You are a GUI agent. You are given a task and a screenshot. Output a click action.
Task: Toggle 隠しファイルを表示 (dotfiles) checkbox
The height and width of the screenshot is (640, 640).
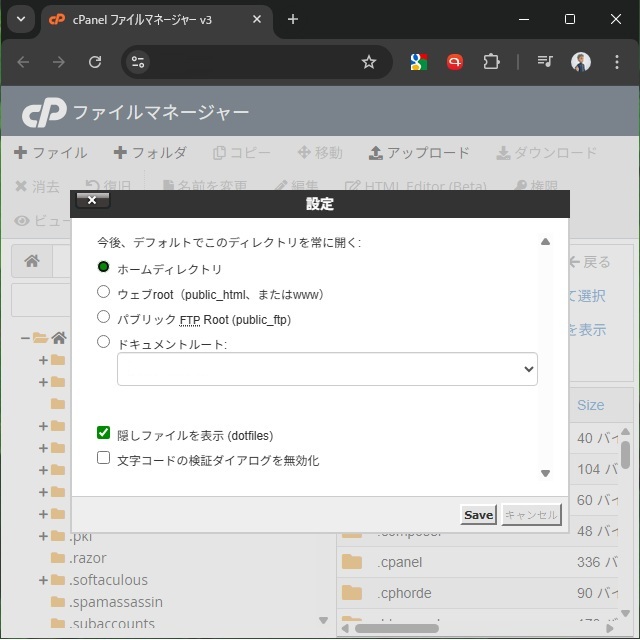click(x=104, y=434)
